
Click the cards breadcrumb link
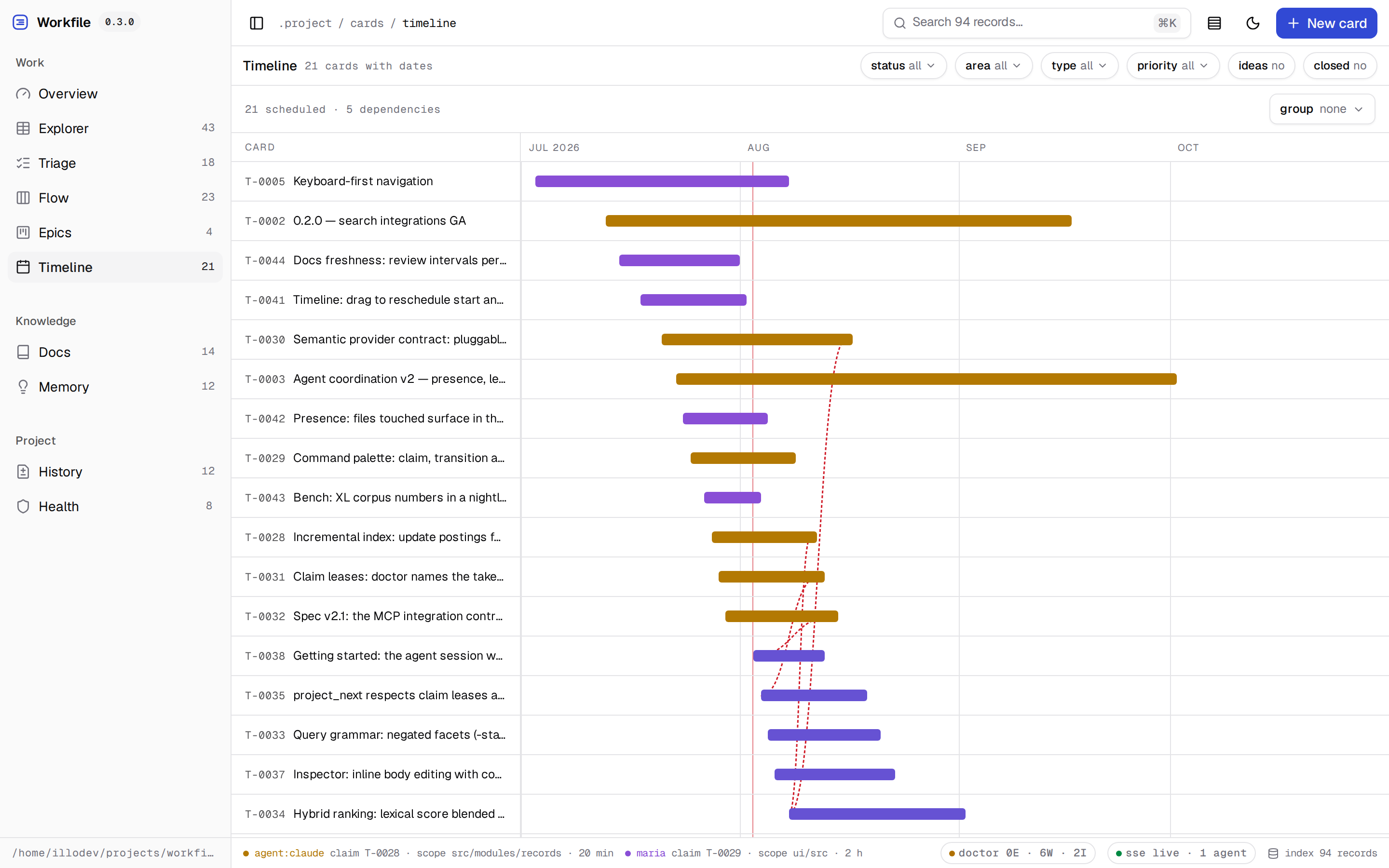[x=367, y=23]
